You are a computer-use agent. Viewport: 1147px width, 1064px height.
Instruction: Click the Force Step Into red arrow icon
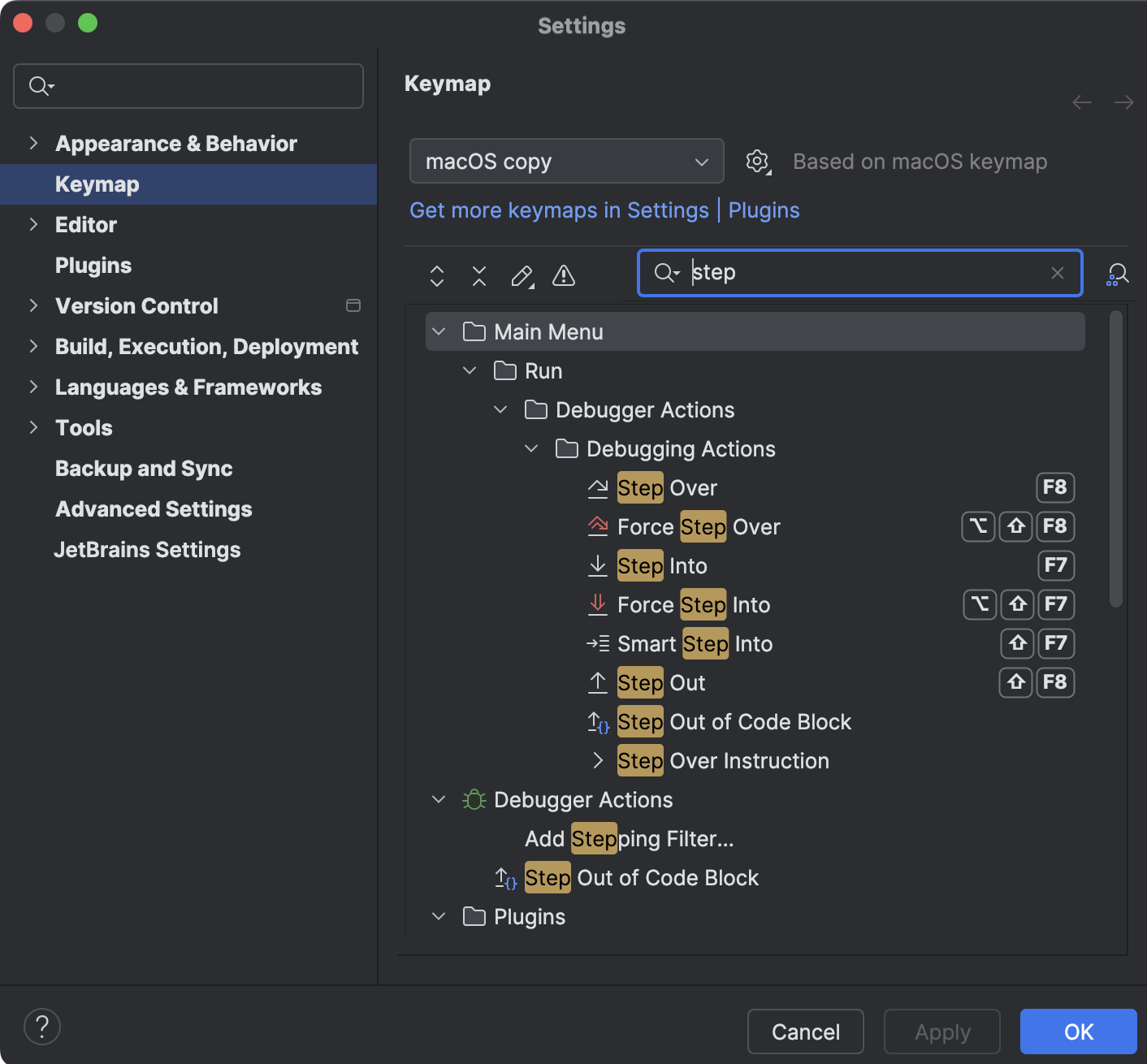598,604
